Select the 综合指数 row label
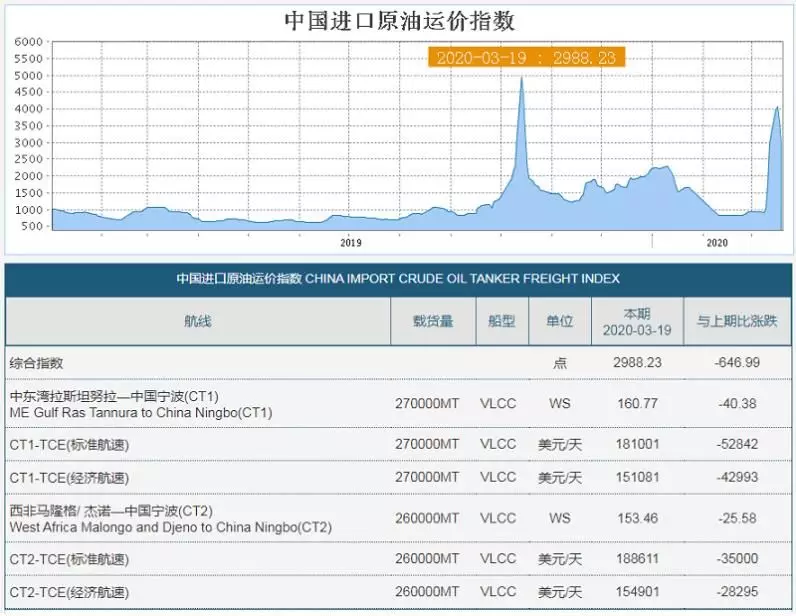 (36, 363)
